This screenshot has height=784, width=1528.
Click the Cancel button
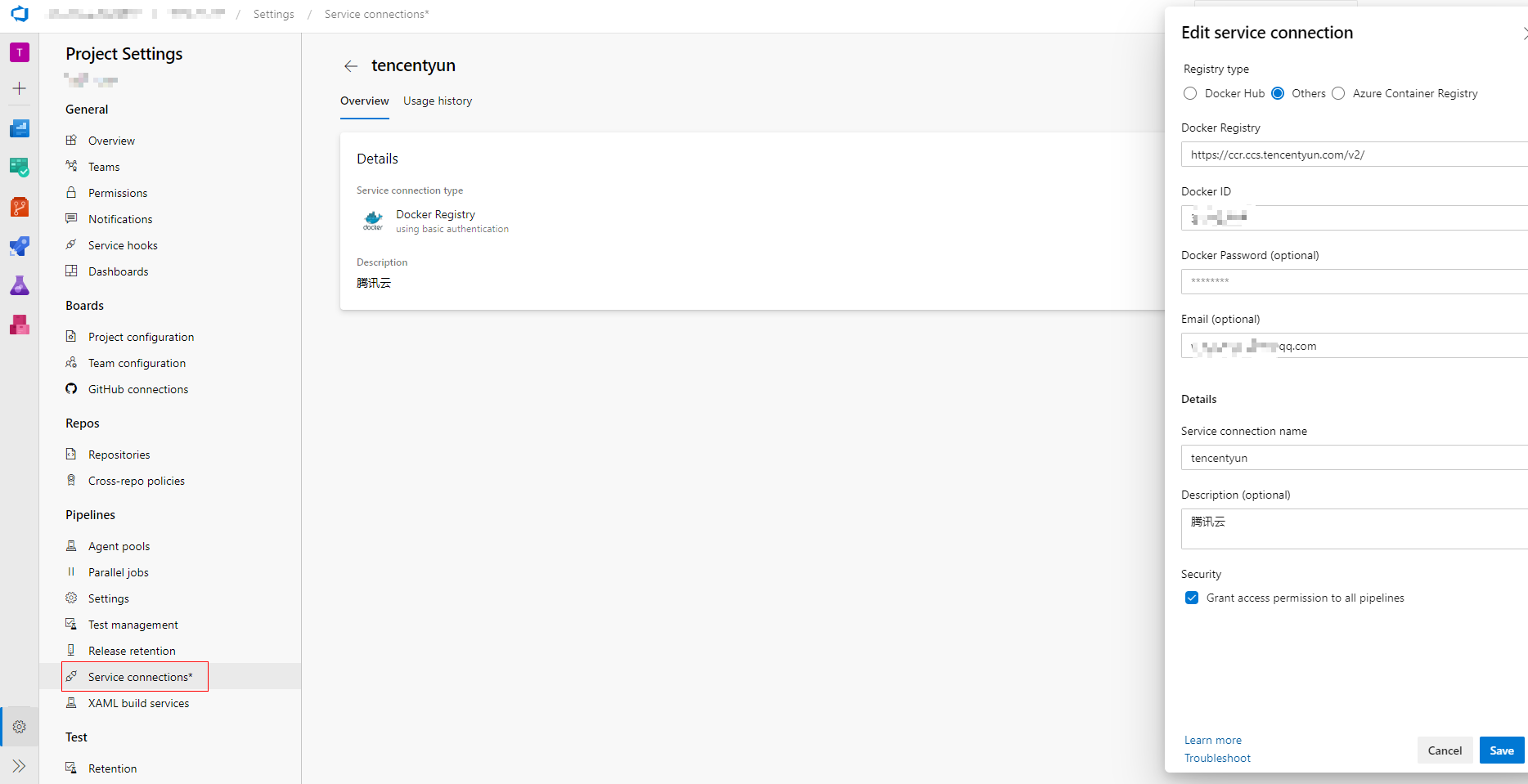coord(1445,750)
